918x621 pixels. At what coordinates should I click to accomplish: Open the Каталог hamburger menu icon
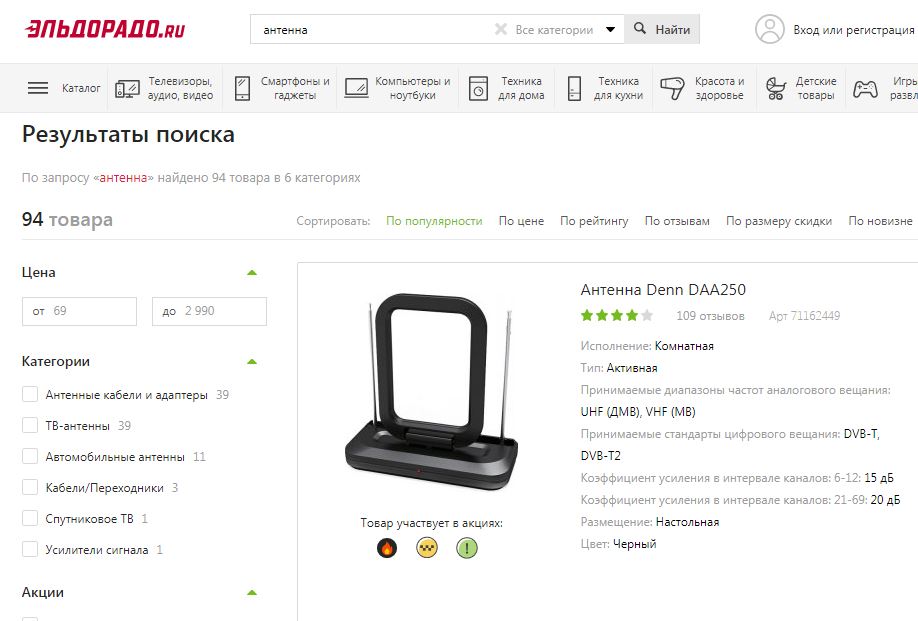click(x=38, y=88)
